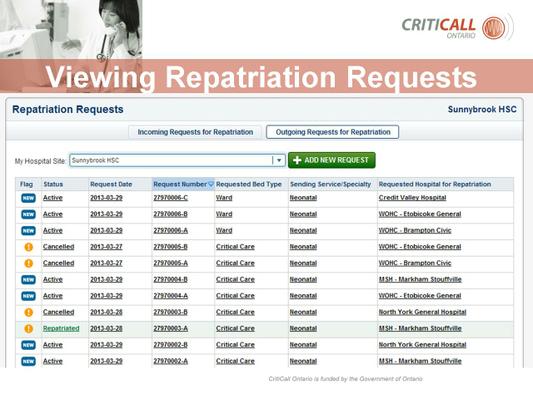Click the Sunnybrook HSC hospital site field
The image size is (533, 399).
(177, 160)
